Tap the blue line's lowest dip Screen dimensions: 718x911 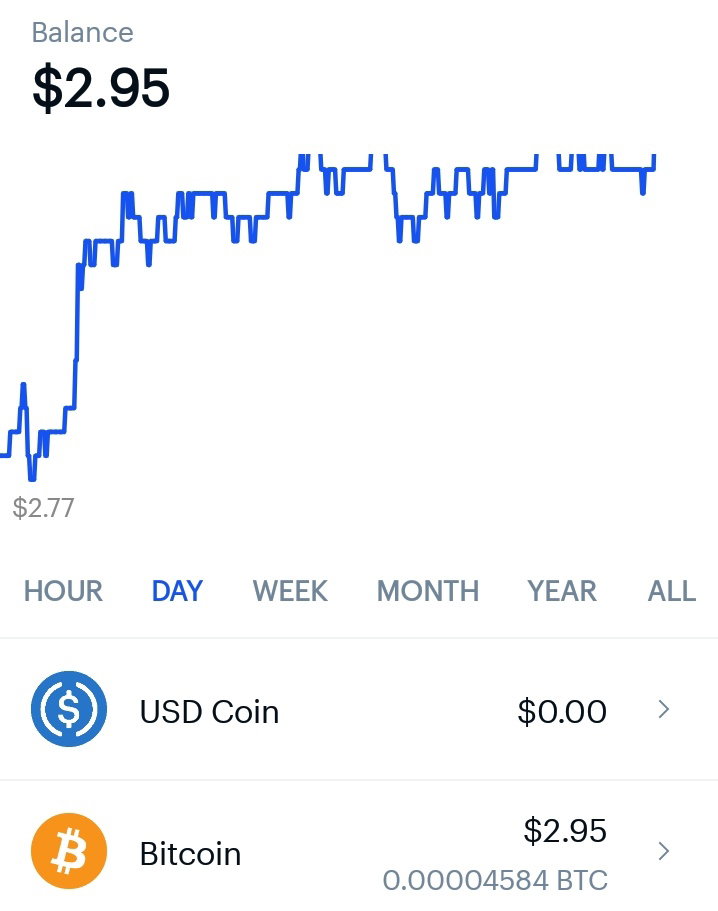pos(32,476)
